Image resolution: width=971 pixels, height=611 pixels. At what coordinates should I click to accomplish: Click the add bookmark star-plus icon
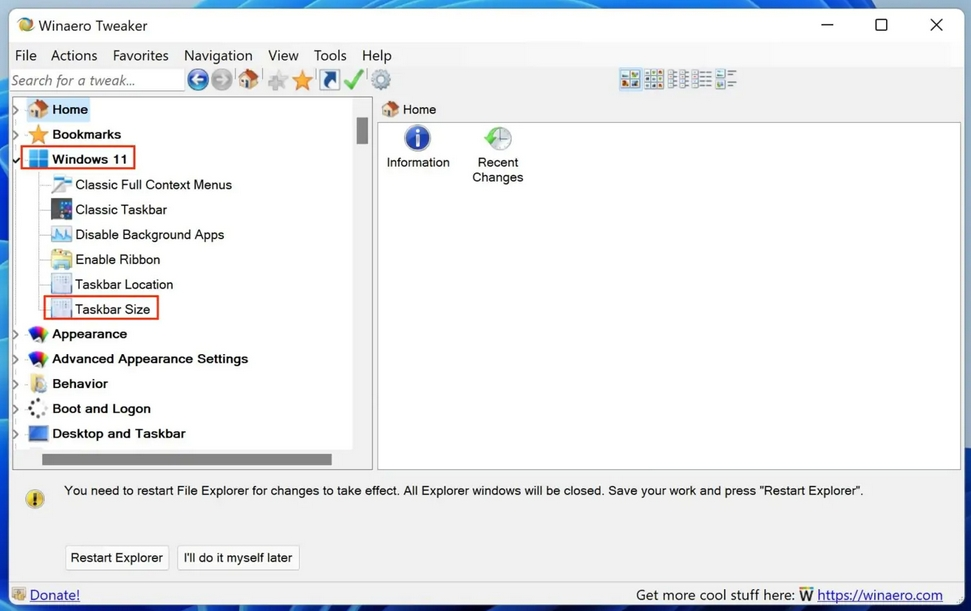click(277, 80)
